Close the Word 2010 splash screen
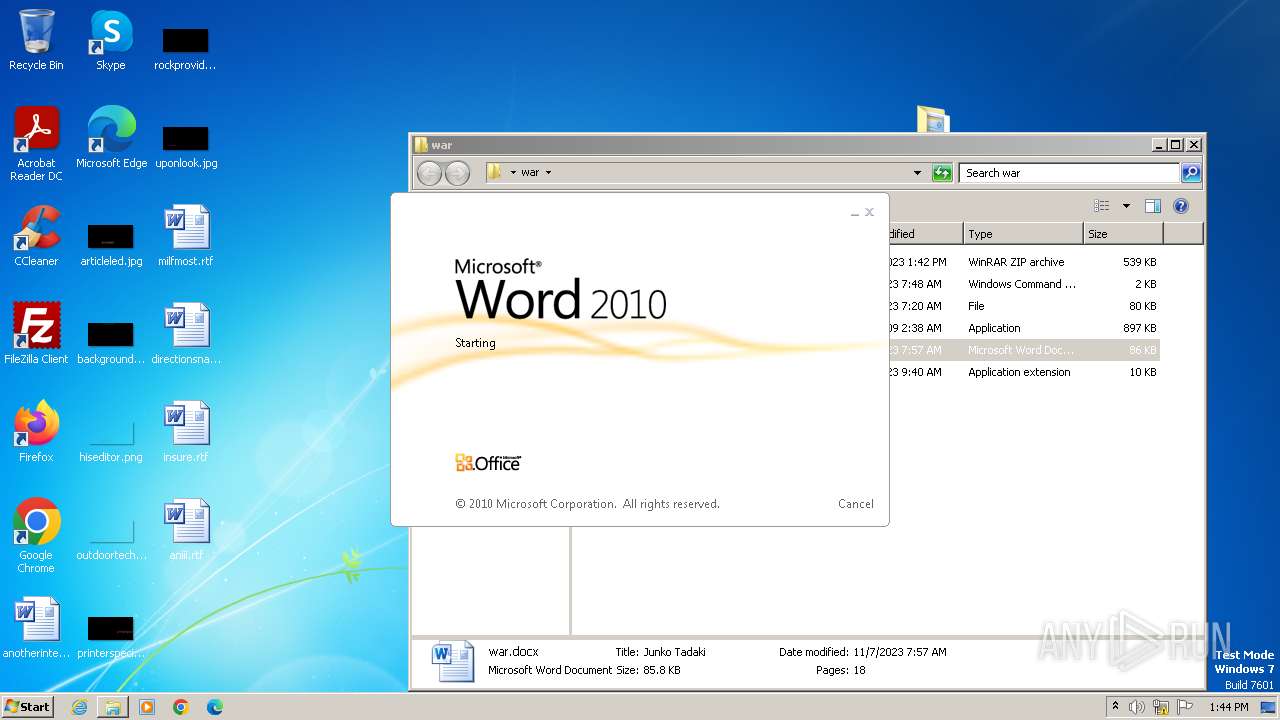This screenshot has width=1280, height=720. pyautogui.click(x=870, y=212)
